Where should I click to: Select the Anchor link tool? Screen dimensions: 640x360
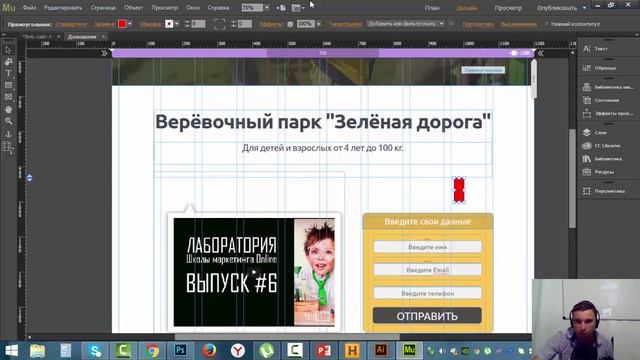tap(8, 134)
